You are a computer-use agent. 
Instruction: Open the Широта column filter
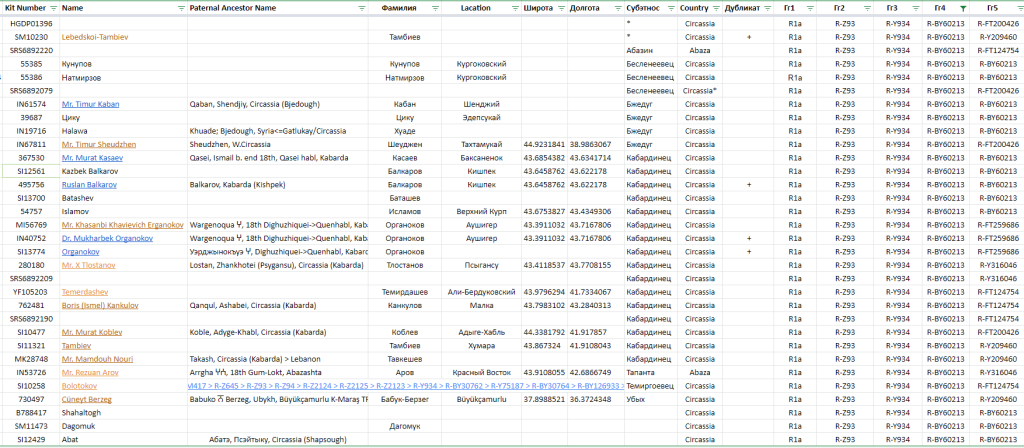(x=560, y=8)
